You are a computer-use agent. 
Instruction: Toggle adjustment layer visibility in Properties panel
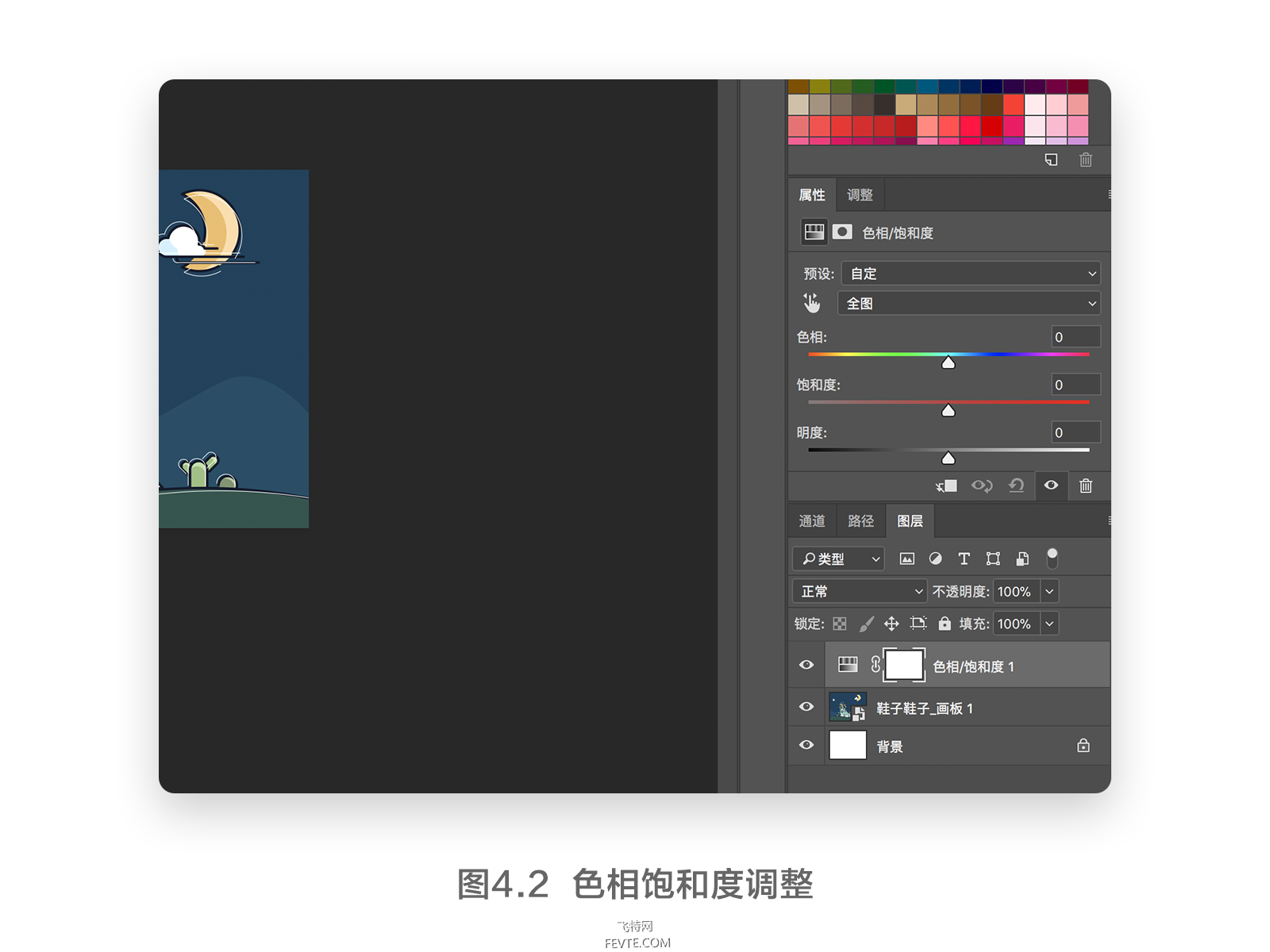[x=1051, y=486]
